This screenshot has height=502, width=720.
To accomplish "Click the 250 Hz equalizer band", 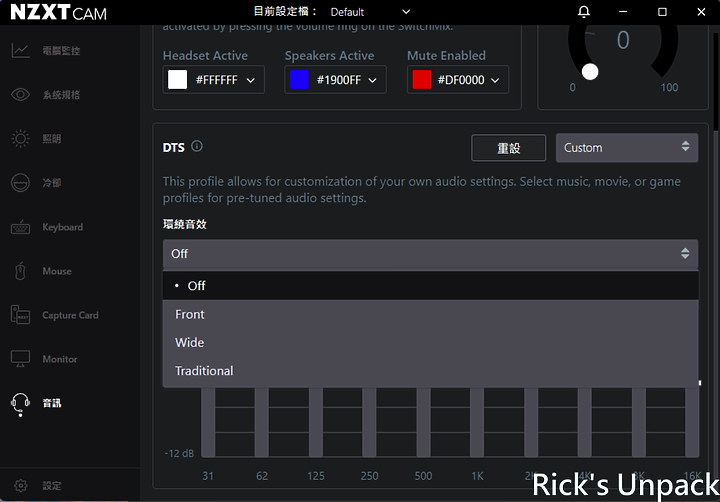I will click(370, 422).
